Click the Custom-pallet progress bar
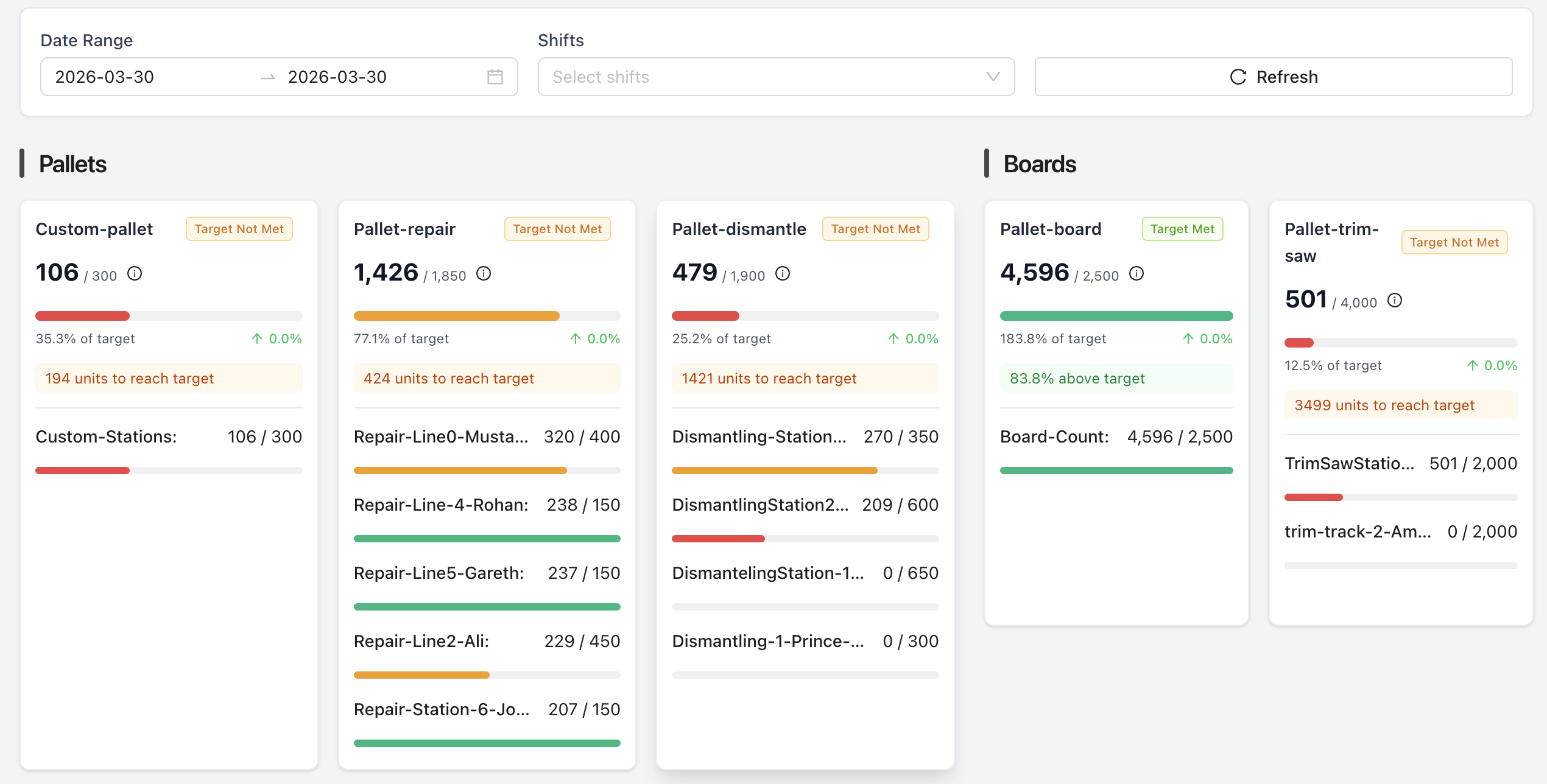Screen dimensions: 1547x784 click(x=169, y=315)
